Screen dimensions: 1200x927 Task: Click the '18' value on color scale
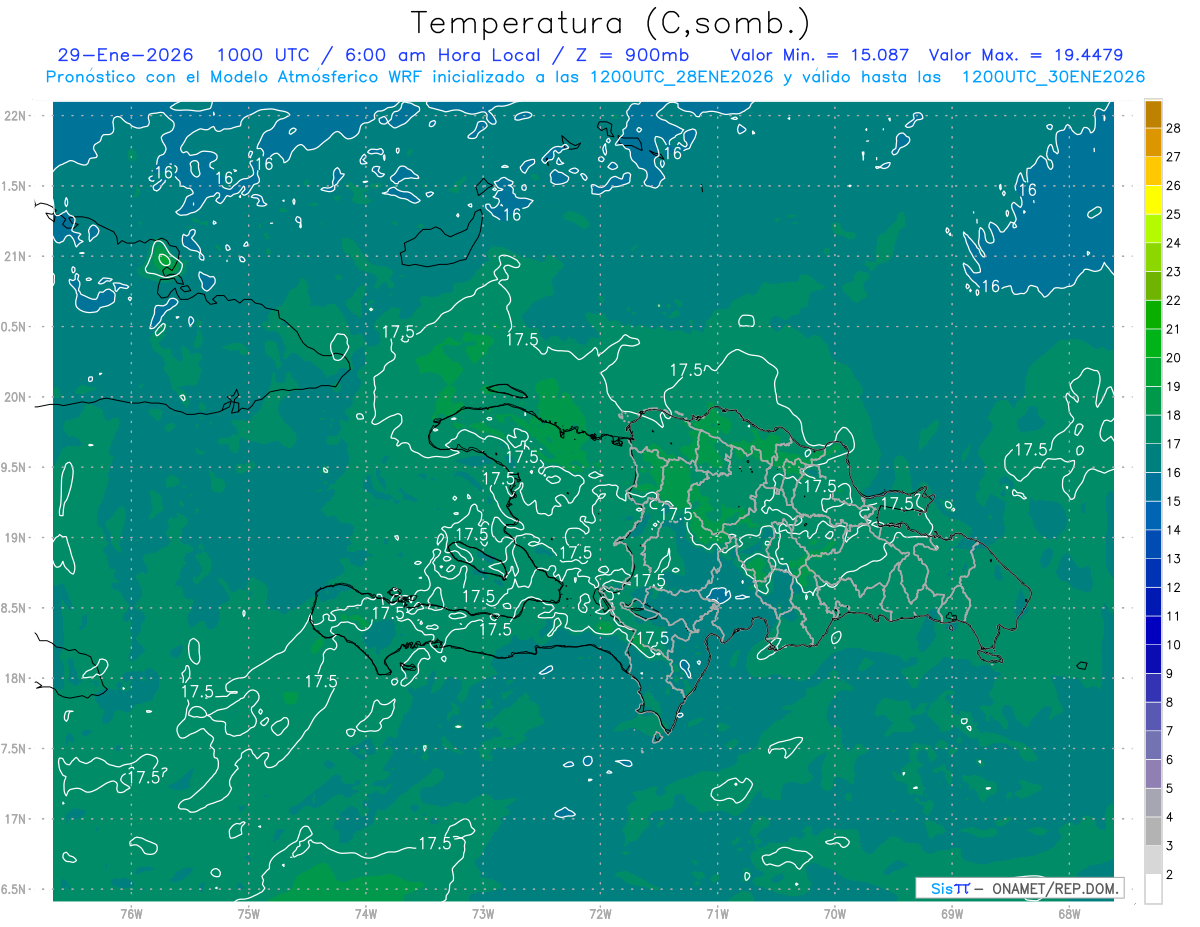[1174, 415]
